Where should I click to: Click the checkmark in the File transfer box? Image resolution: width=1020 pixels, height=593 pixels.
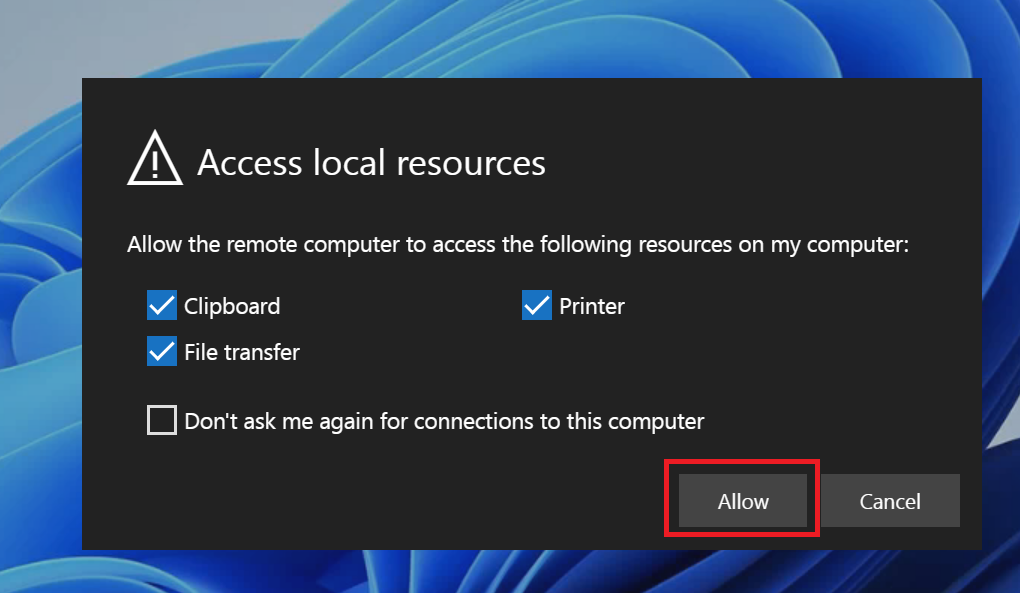162,351
